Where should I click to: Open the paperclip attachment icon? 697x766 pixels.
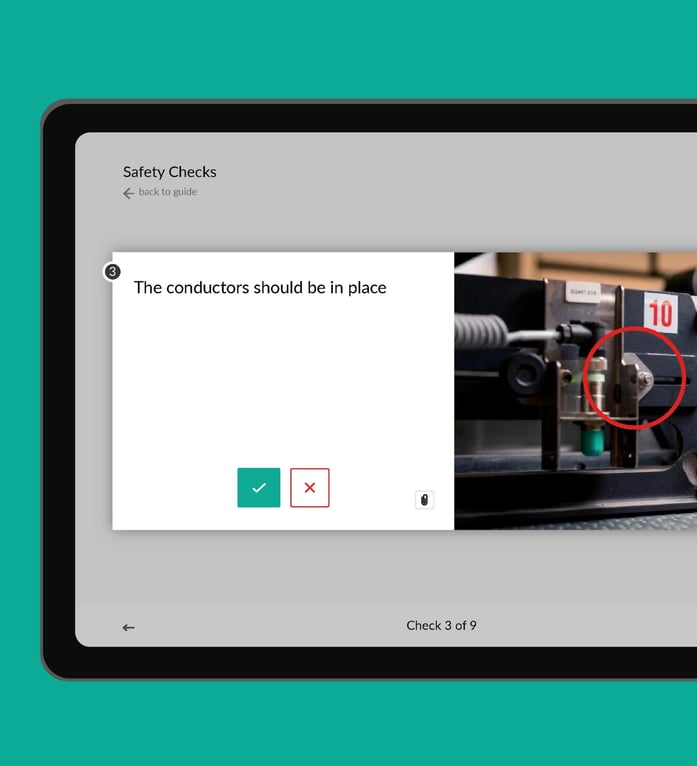tap(424, 500)
